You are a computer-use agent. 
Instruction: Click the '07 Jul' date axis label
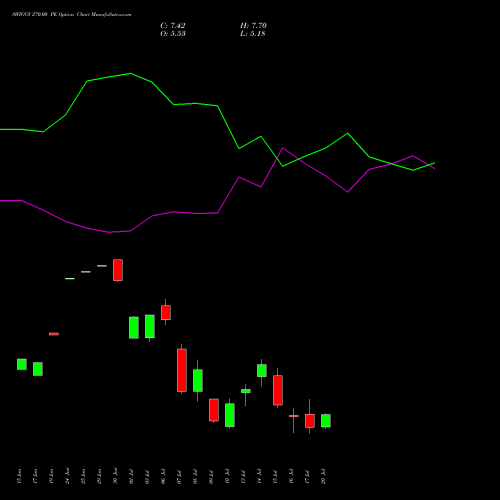pos(179,476)
